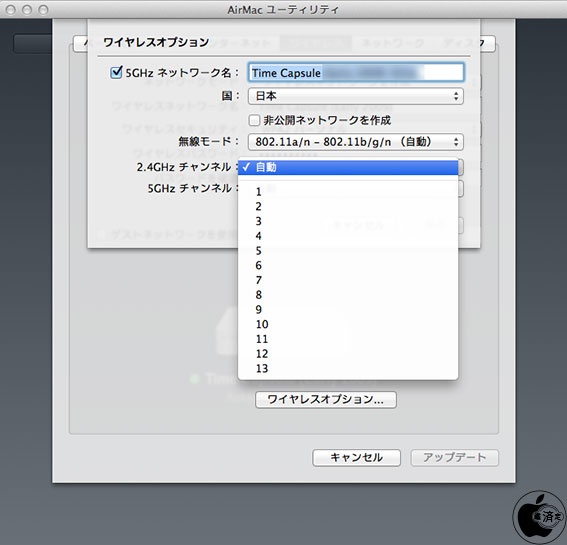567x545 pixels.
Task: Click the 国 dropdown stepper arrows
Action: click(456, 96)
